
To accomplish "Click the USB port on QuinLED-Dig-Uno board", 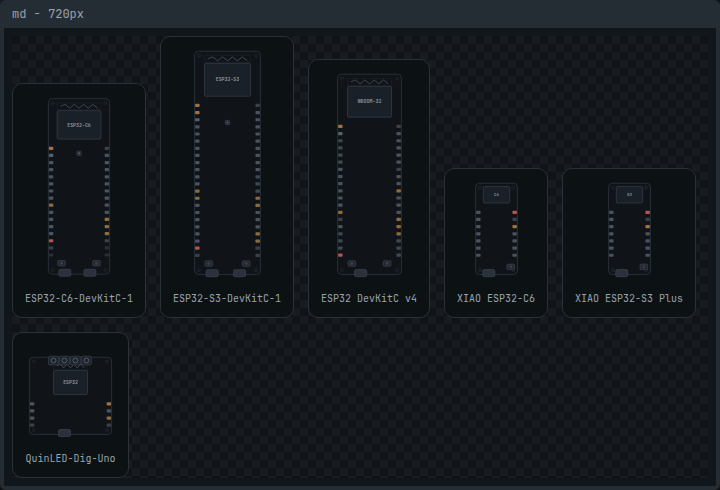I will [64, 433].
